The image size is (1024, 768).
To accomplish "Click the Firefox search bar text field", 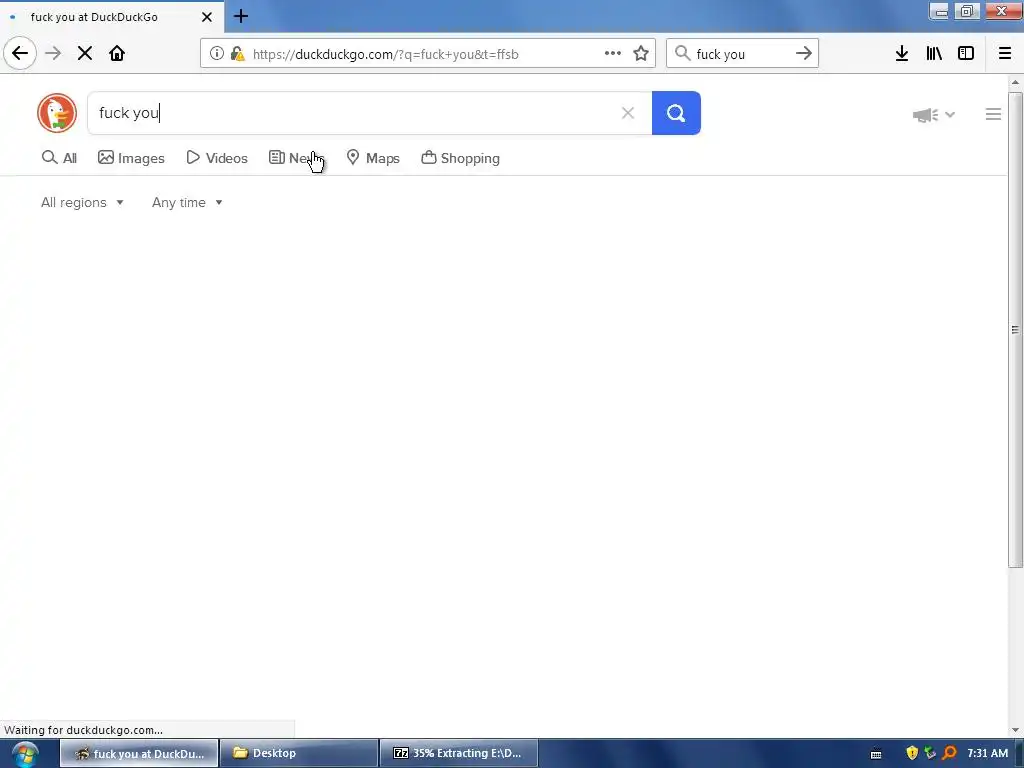I will [x=741, y=54].
